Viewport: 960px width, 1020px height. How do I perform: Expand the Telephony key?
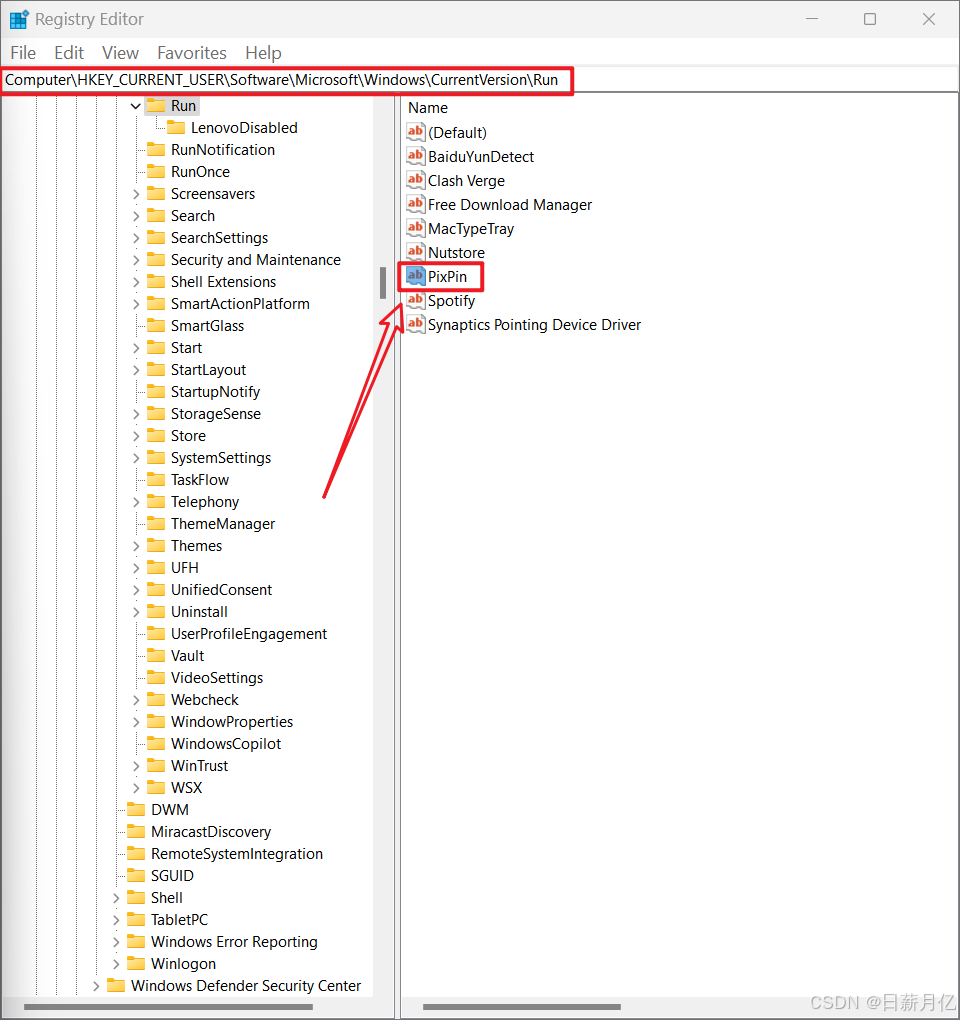coord(136,502)
